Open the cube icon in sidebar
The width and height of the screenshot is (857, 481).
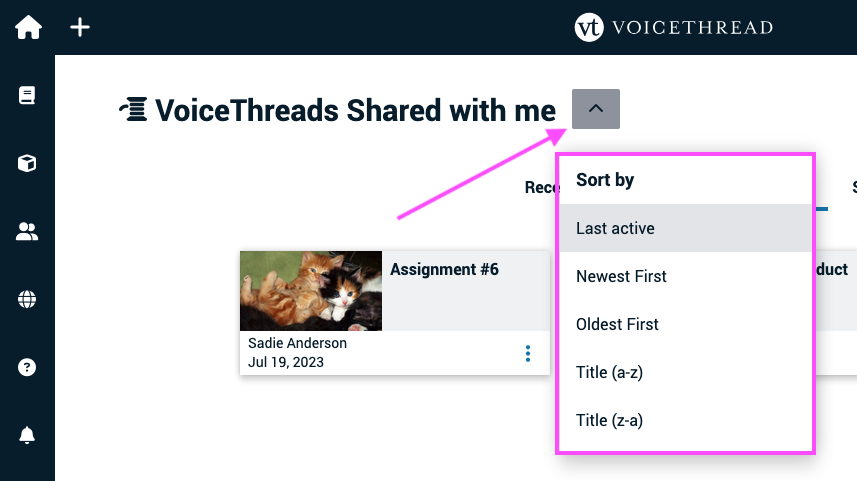tap(27, 163)
